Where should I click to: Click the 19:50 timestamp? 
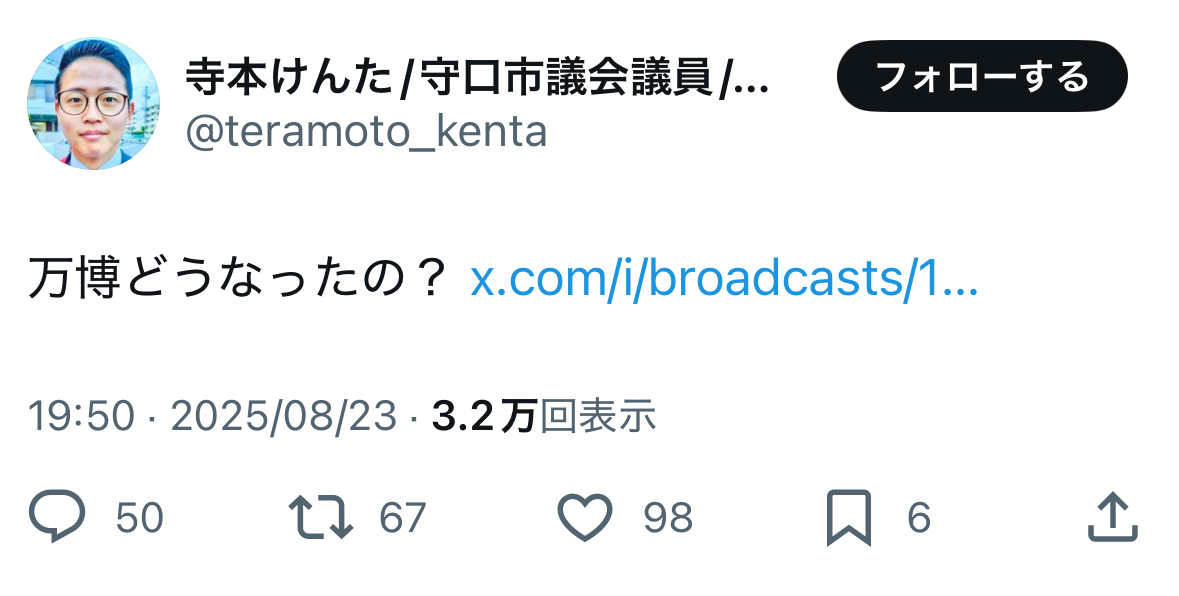tap(81, 416)
